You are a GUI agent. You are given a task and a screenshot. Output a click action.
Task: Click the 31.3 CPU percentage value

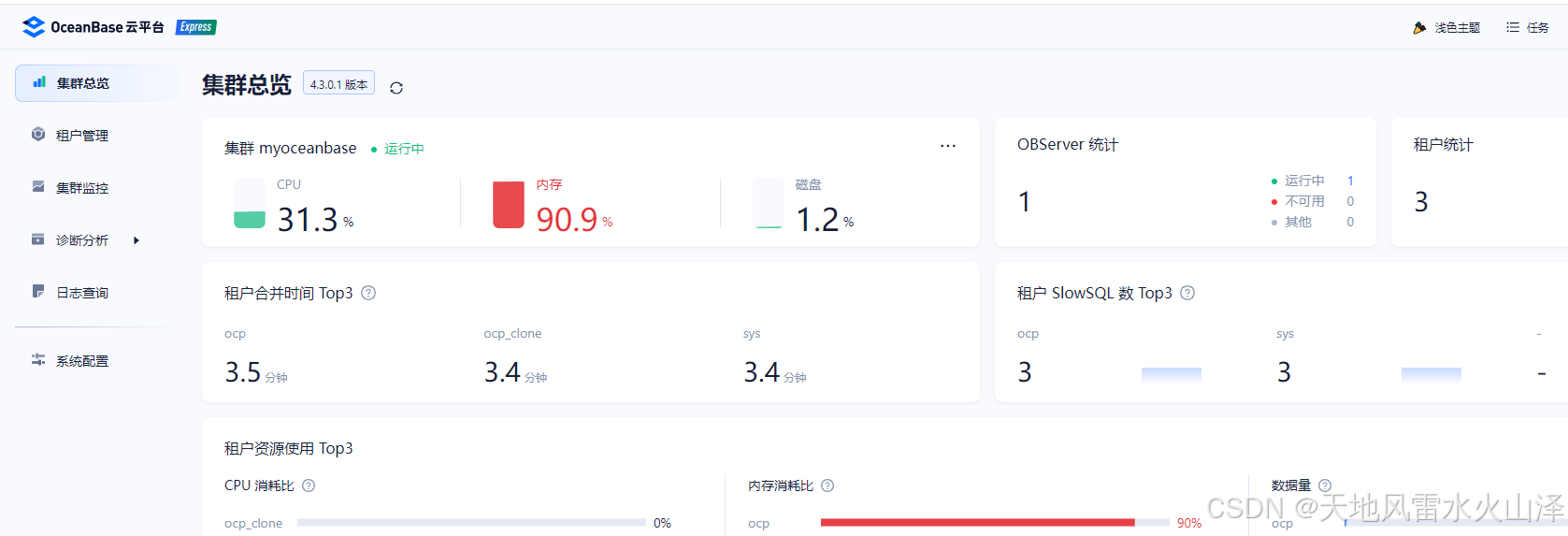308,220
